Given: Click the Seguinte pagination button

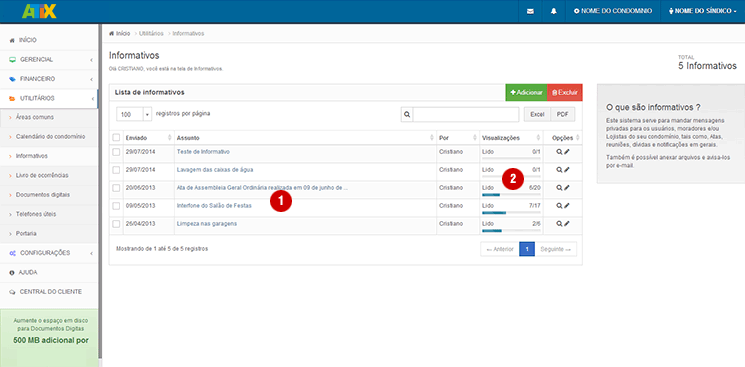Looking at the screenshot, I should [x=555, y=249].
